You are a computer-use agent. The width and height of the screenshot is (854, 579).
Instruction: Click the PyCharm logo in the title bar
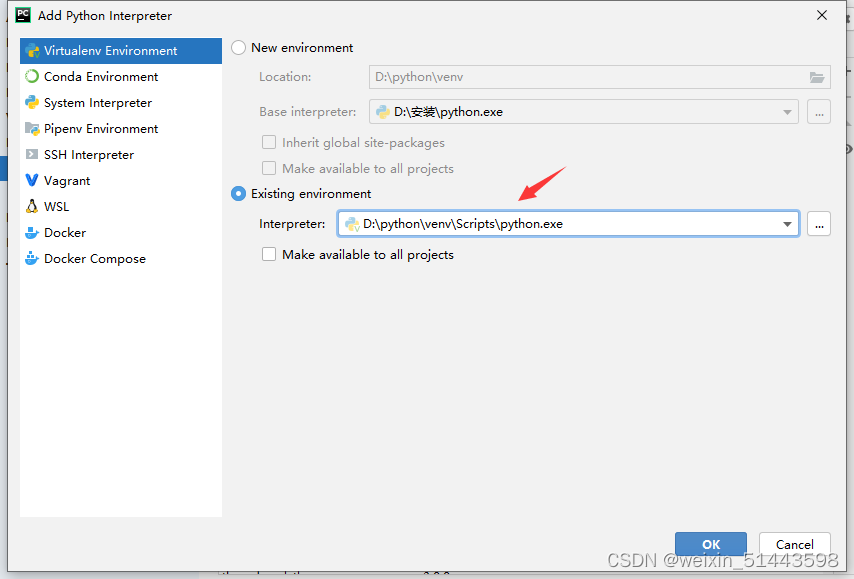[23, 15]
